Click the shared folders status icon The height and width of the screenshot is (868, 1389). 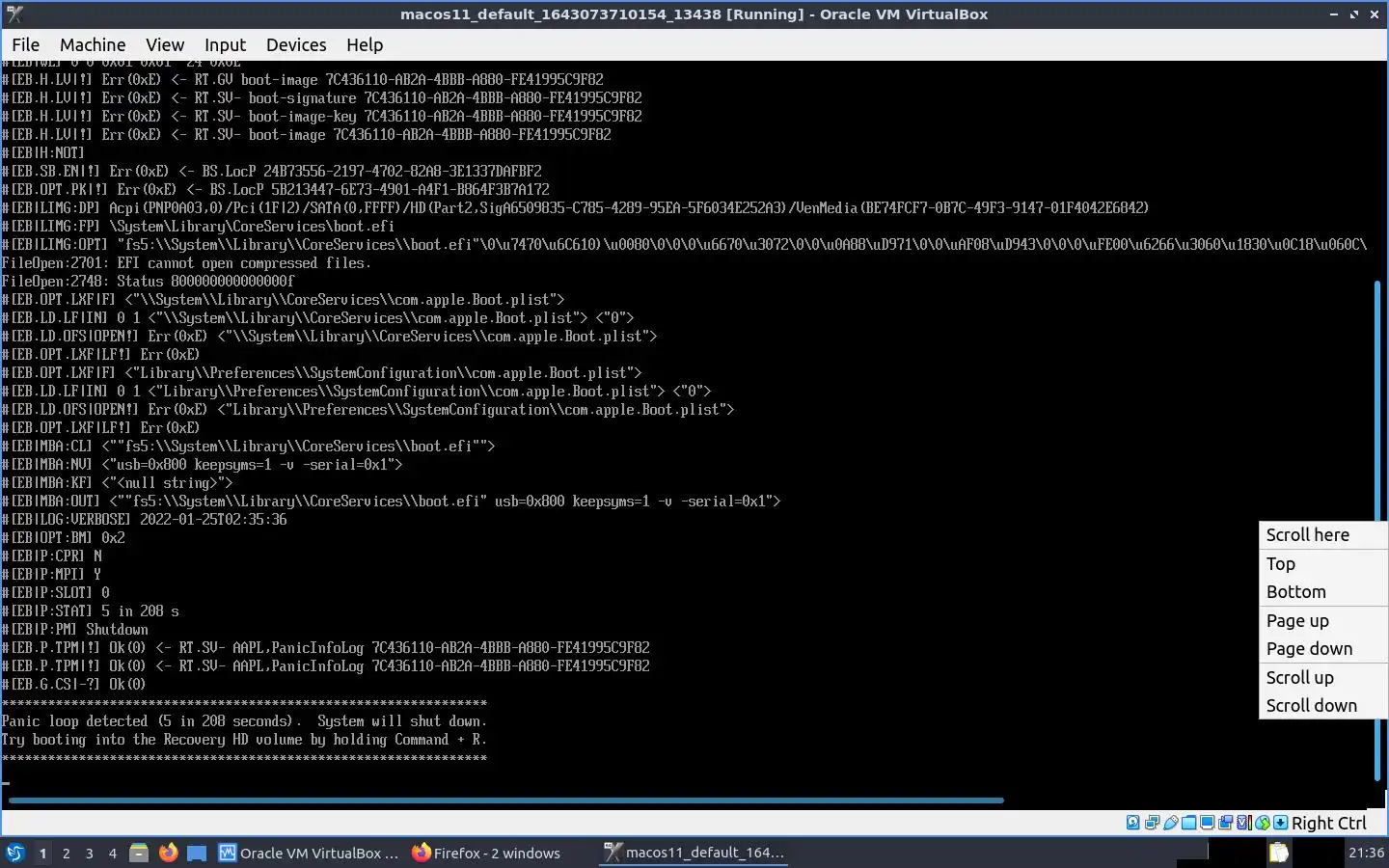coord(1188,823)
